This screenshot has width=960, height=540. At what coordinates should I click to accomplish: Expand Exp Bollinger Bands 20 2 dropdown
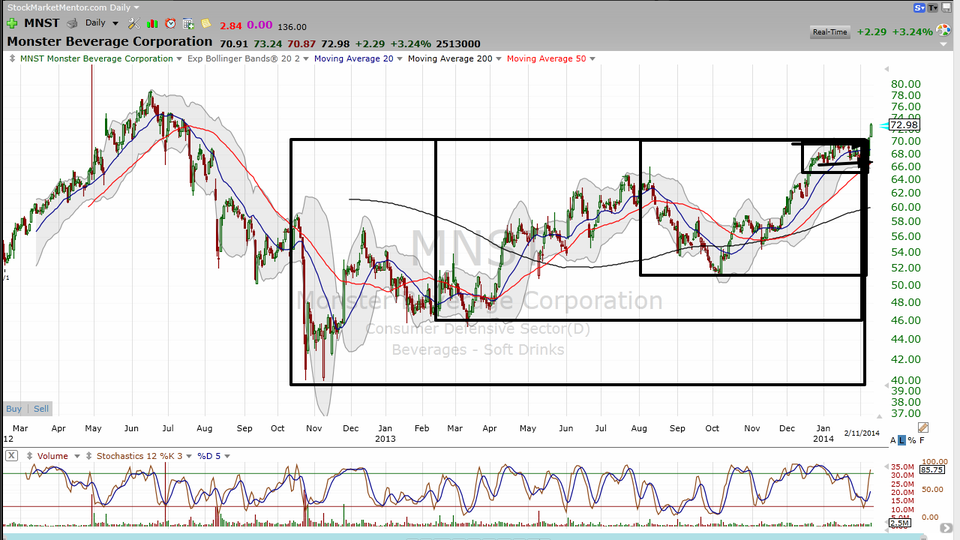click(306, 59)
